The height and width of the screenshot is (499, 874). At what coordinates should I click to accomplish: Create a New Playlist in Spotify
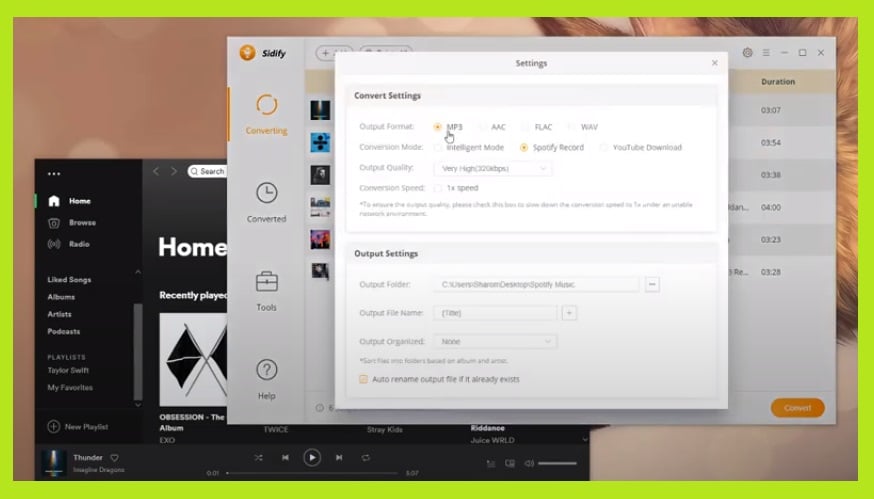tap(78, 427)
